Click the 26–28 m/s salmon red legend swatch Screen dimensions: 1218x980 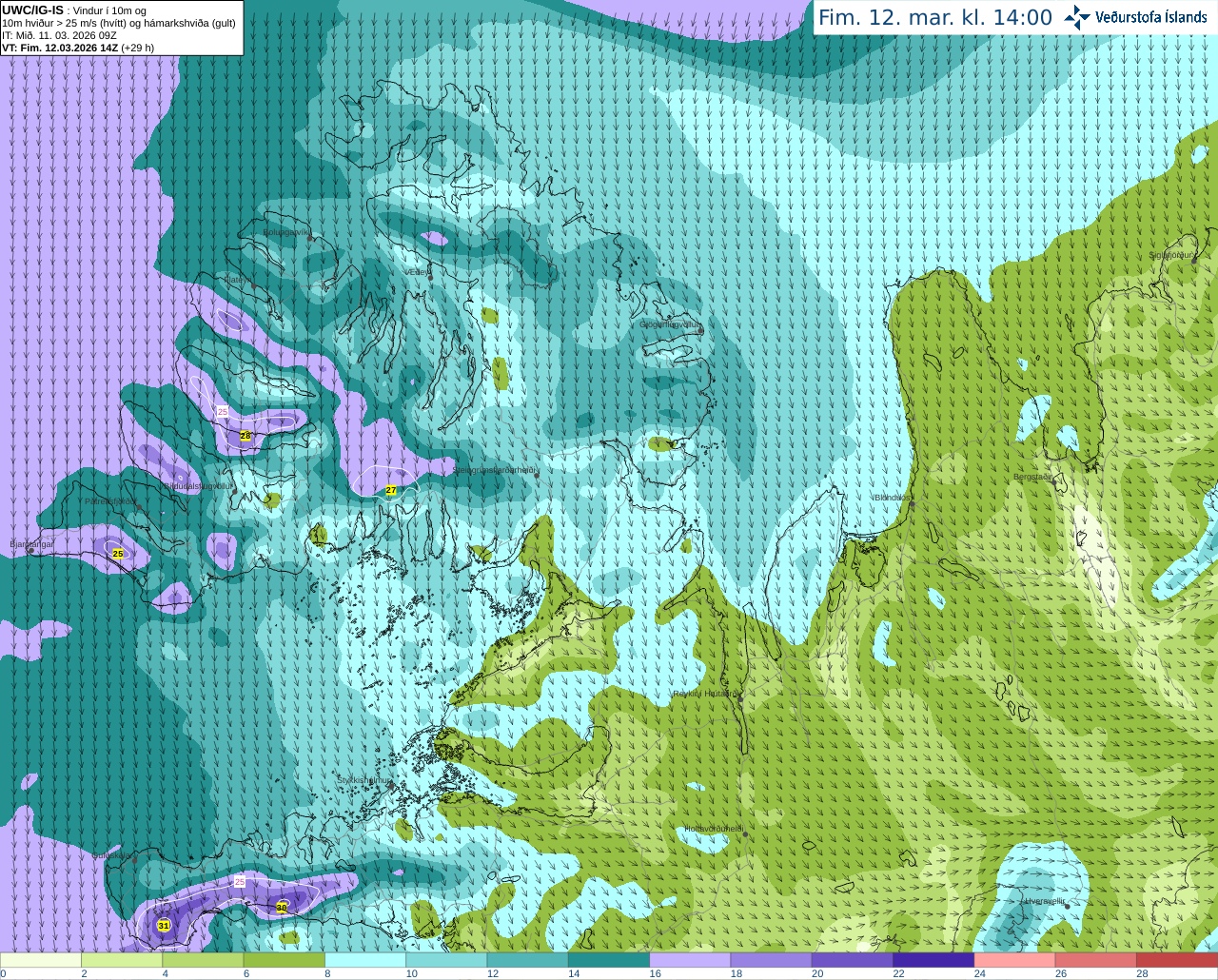coord(1095,960)
